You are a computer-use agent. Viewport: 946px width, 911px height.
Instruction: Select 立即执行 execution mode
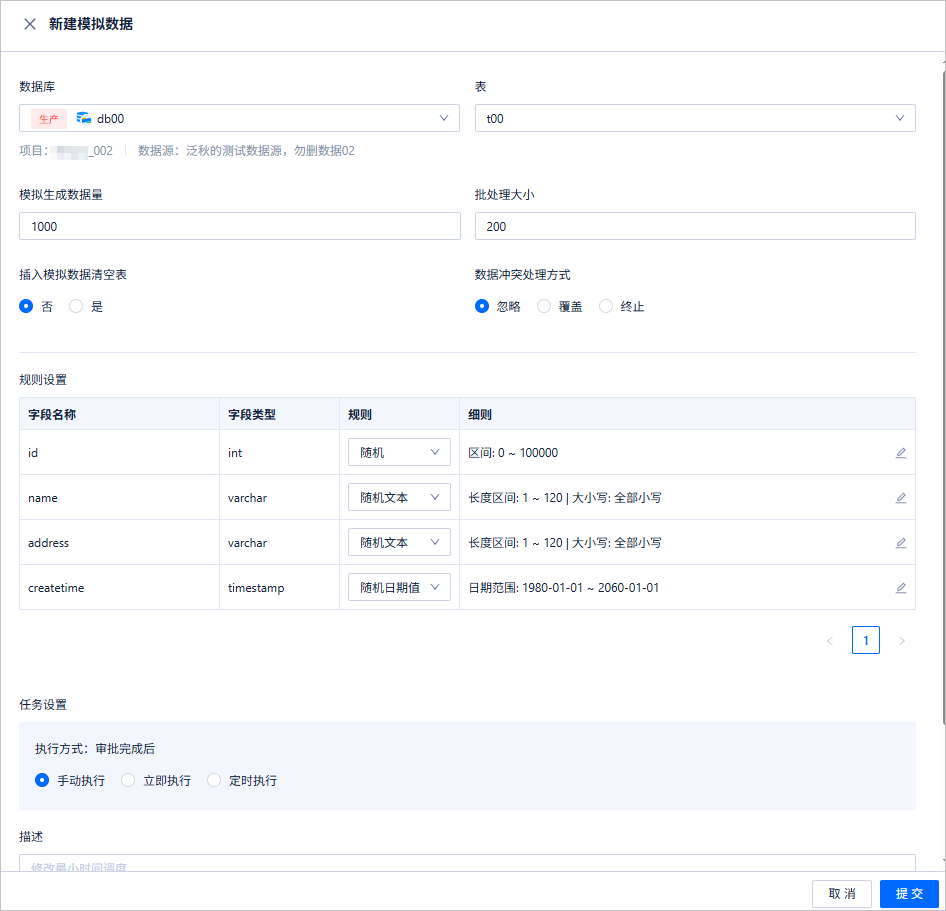coord(127,780)
